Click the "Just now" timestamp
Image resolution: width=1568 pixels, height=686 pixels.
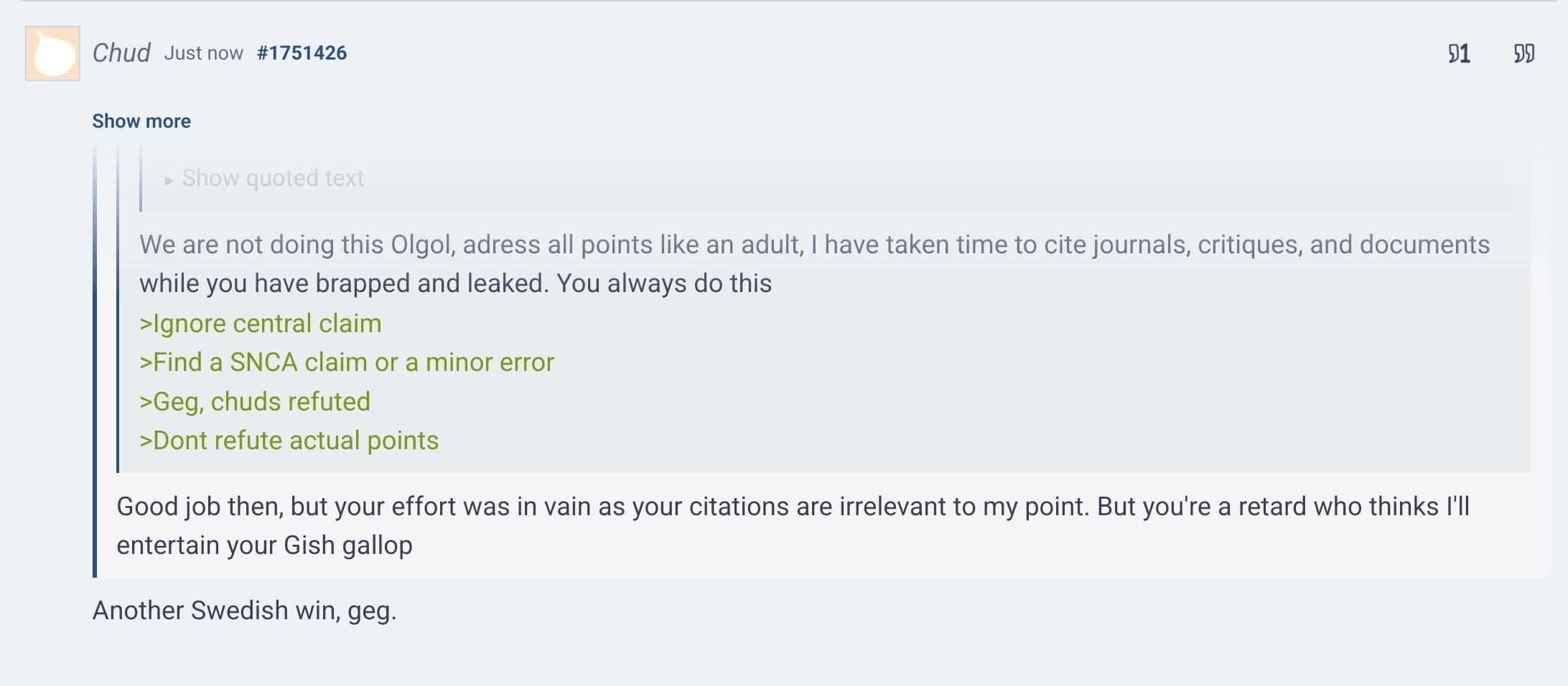click(x=204, y=53)
